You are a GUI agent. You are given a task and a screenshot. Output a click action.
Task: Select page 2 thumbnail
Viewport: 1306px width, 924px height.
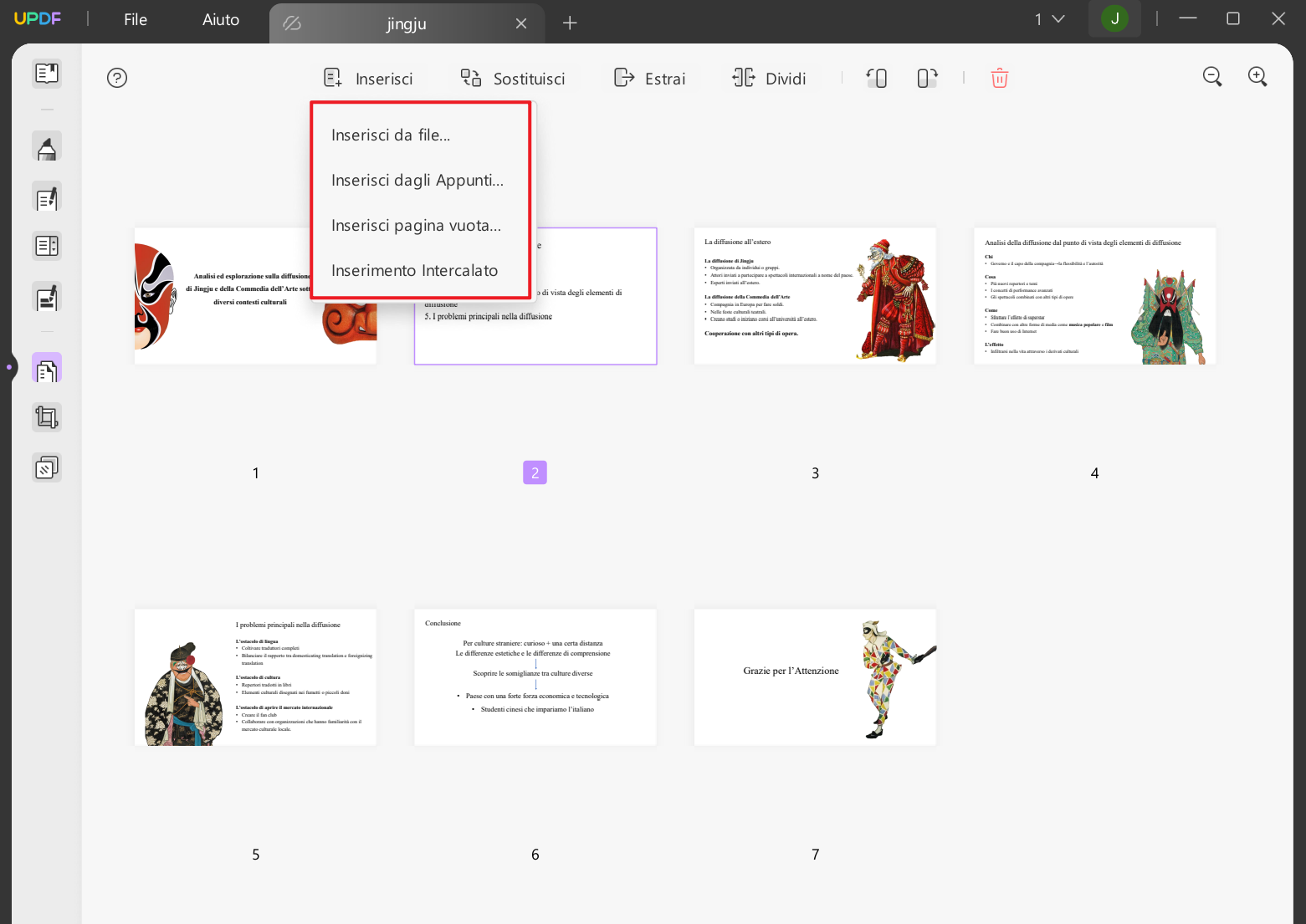coord(535,296)
